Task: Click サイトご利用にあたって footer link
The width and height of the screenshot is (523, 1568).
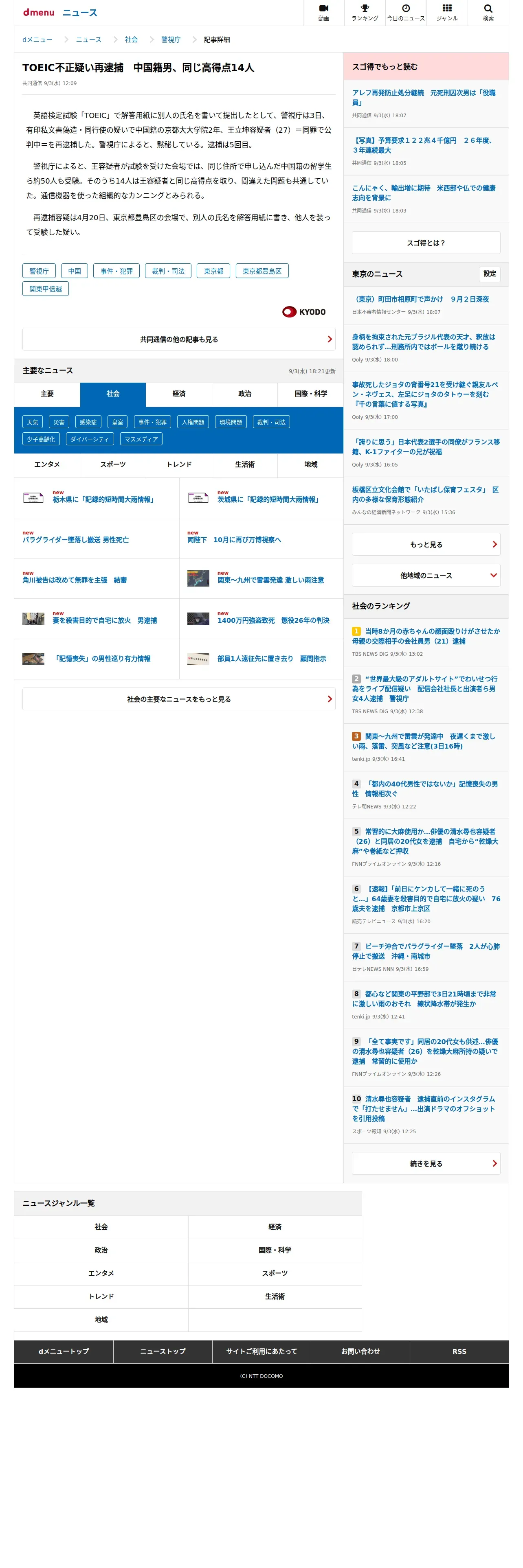Action: coord(262,1351)
